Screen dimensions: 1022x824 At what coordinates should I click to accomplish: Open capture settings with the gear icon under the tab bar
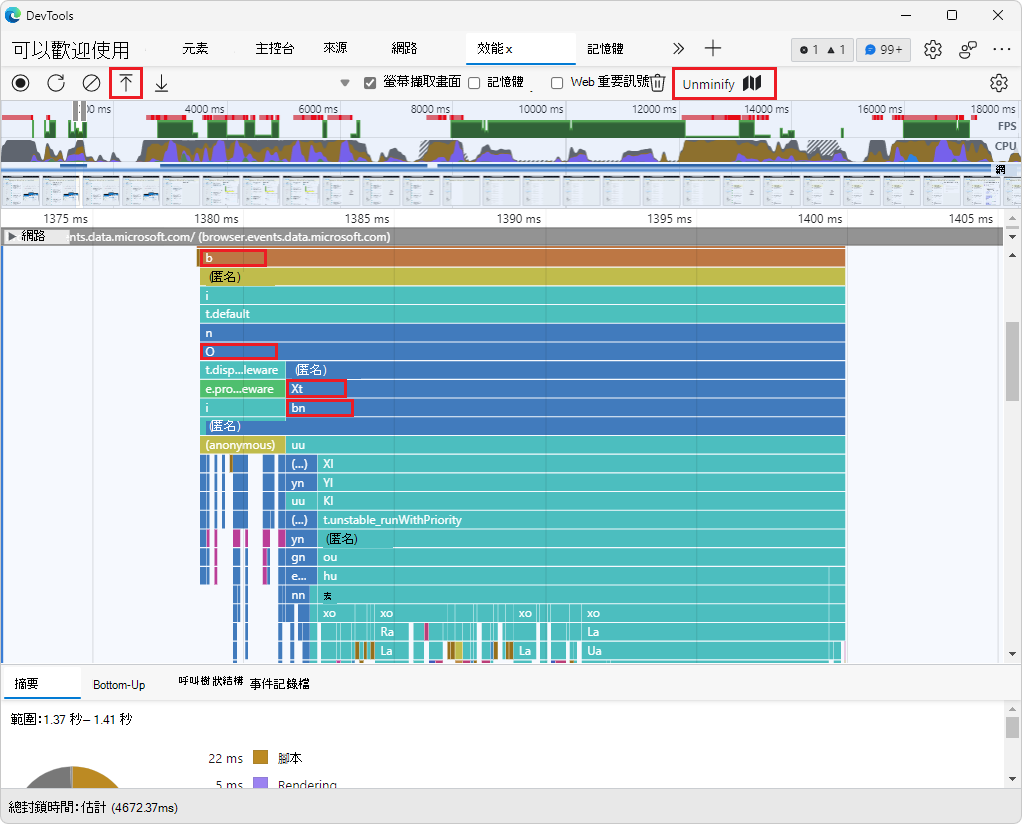999,83
